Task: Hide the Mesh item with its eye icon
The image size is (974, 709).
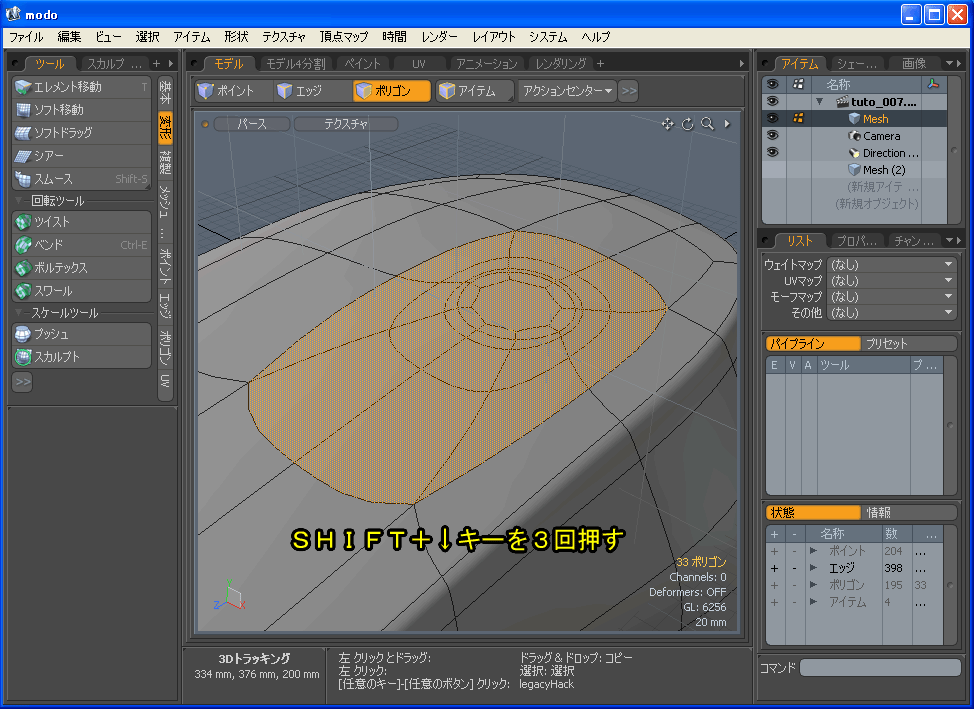Action: coord(772,118)
